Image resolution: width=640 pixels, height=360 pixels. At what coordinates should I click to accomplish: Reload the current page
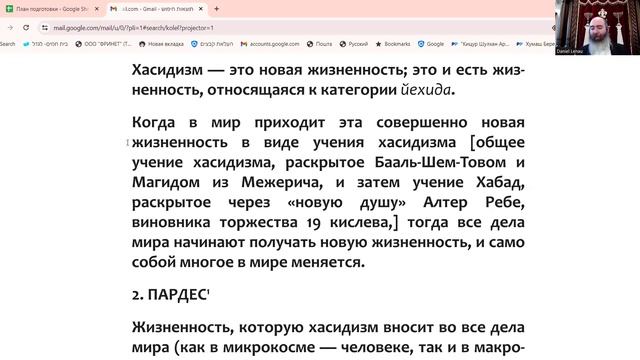26,28
